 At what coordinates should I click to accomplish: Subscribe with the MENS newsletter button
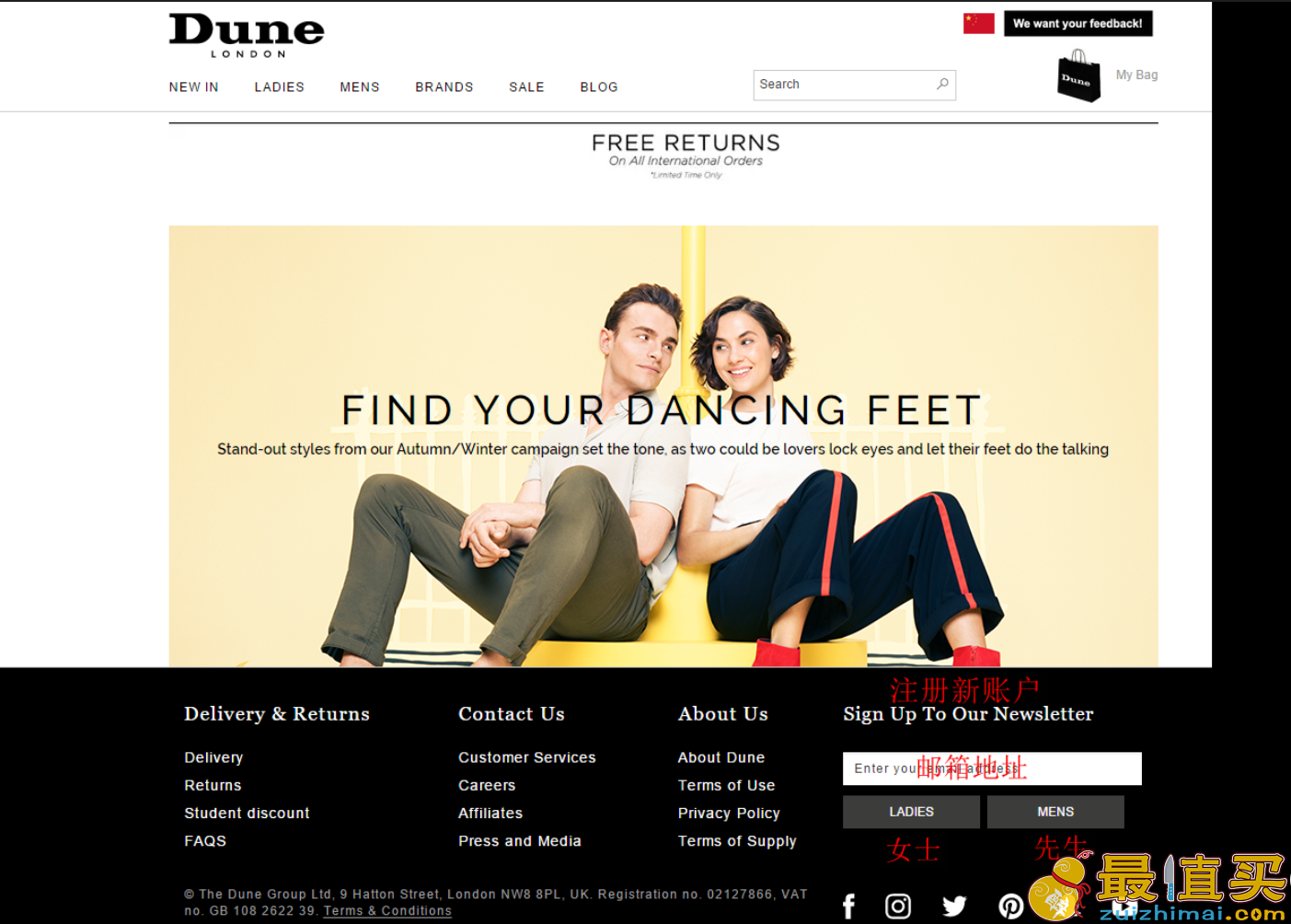click(x=1055, y=812)
